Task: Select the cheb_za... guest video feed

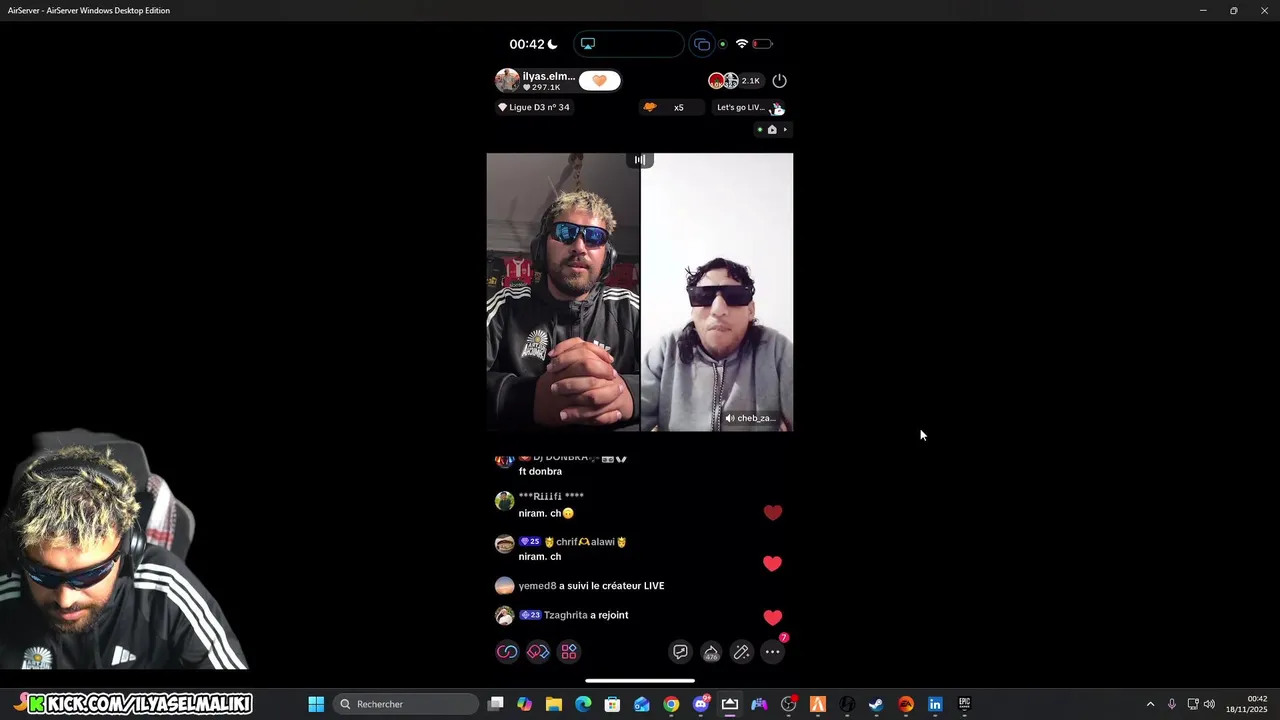Action: 717,292
